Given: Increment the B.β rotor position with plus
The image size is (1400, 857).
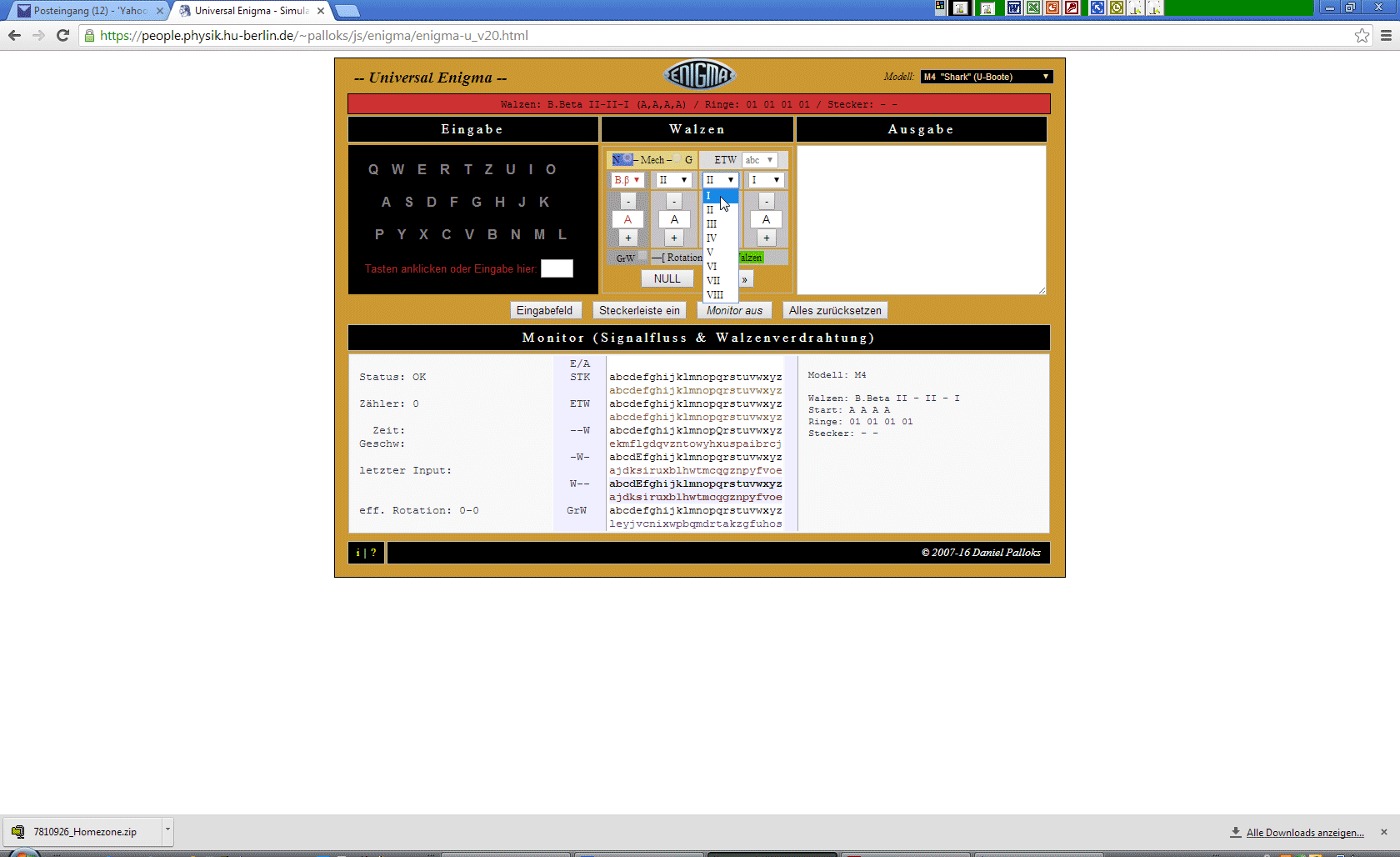Looking at the screenshot, I should (x=628, y=238).
